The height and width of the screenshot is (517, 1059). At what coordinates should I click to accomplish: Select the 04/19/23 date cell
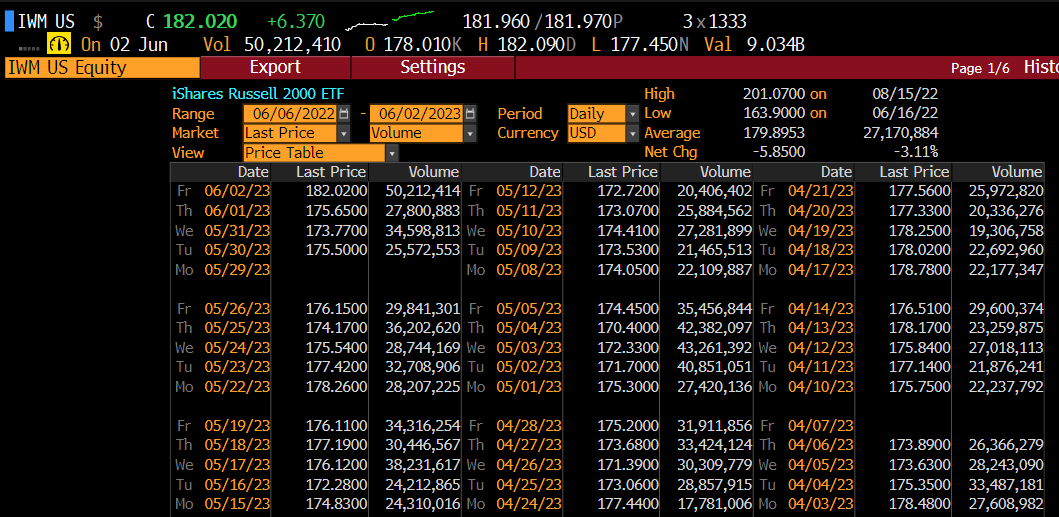(820, 230)
